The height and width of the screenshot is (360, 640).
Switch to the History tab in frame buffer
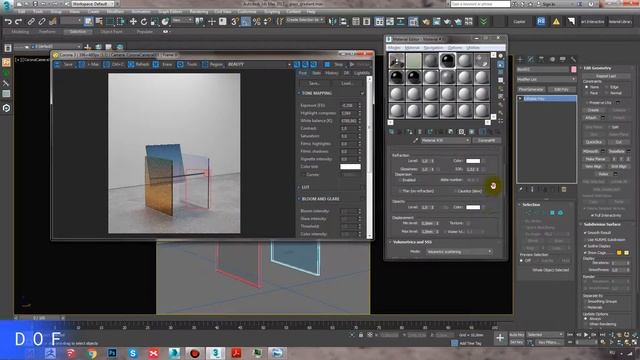(331, 73)
